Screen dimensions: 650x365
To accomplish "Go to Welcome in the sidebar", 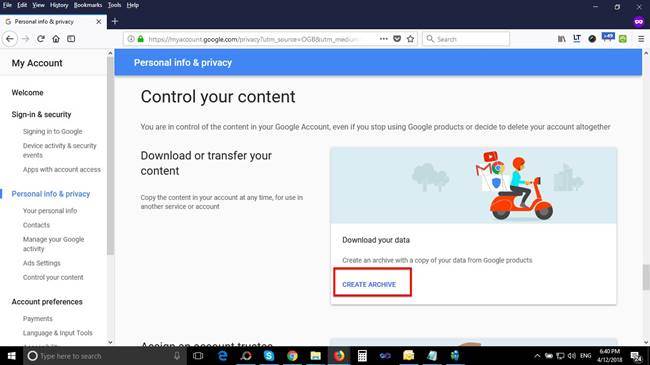I will click(x=27, y=92).
